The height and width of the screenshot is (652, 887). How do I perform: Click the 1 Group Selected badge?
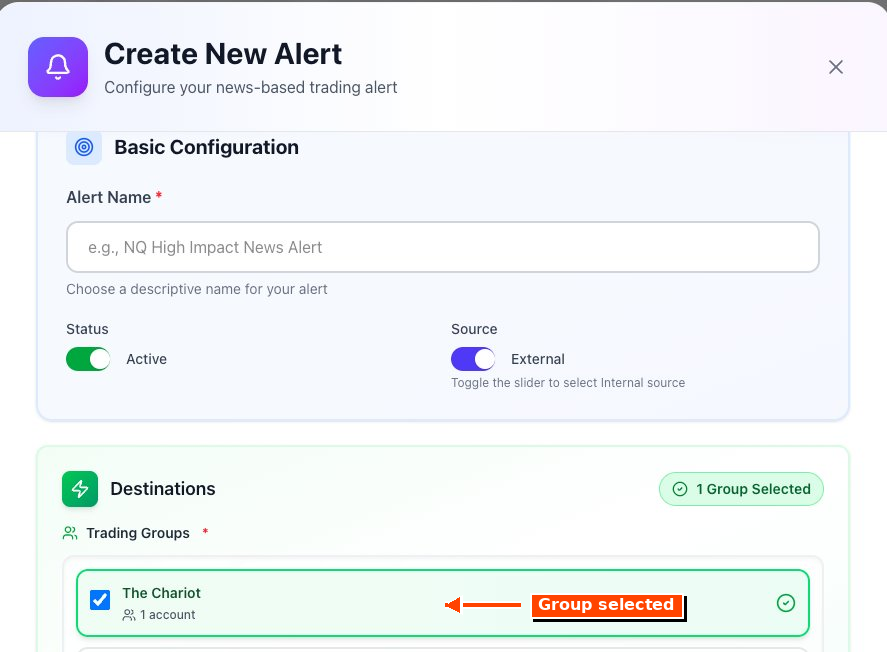(741, 489)
